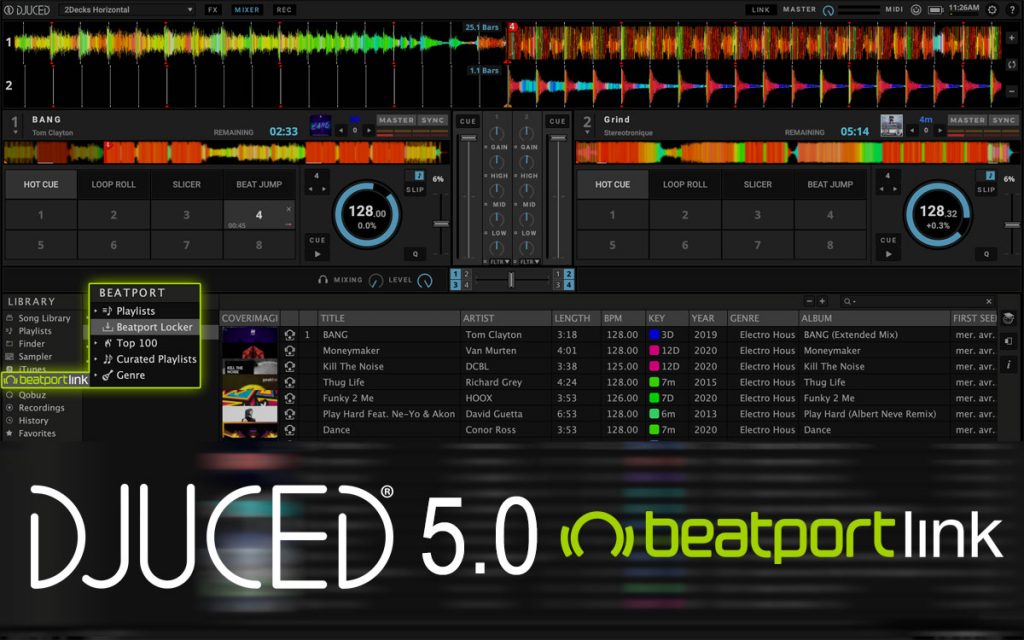This screenshot has height=640, width=1024.
Task: Open the DJUCED settings gear icon
Action: click(992, 9)
